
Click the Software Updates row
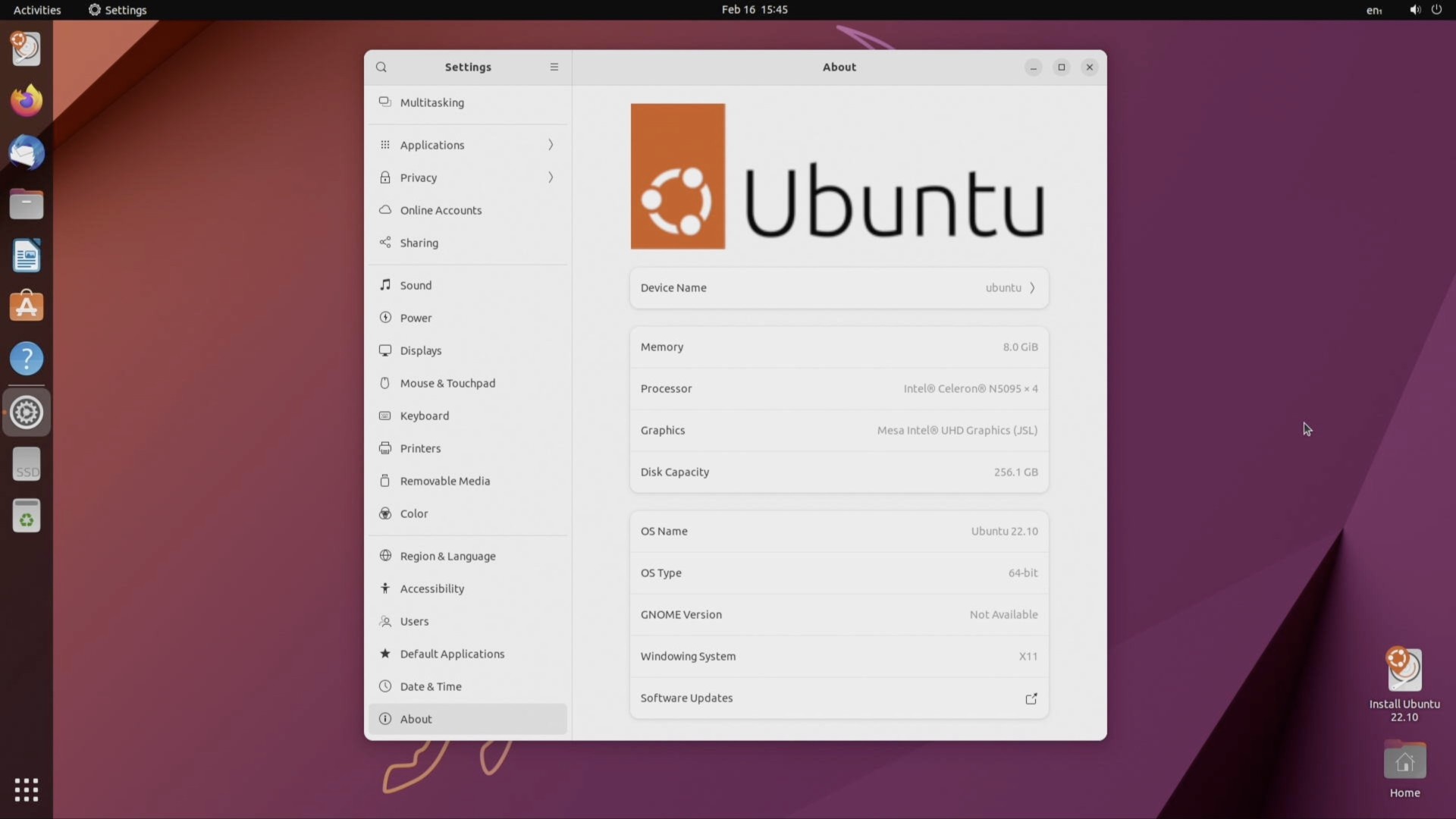click(x=839, y=698)
